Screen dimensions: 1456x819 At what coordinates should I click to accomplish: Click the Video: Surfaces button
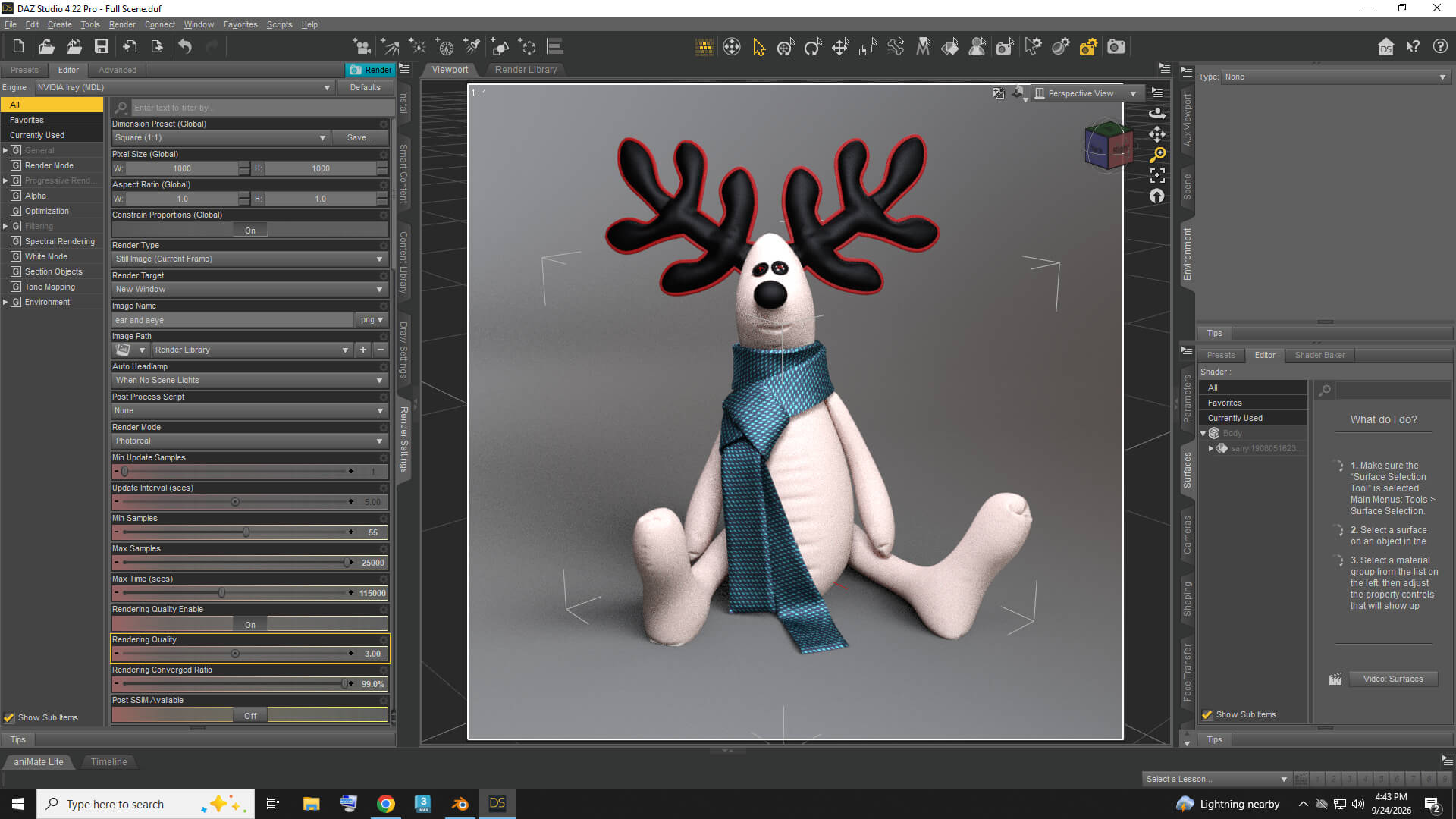[x=1393, y=679]
